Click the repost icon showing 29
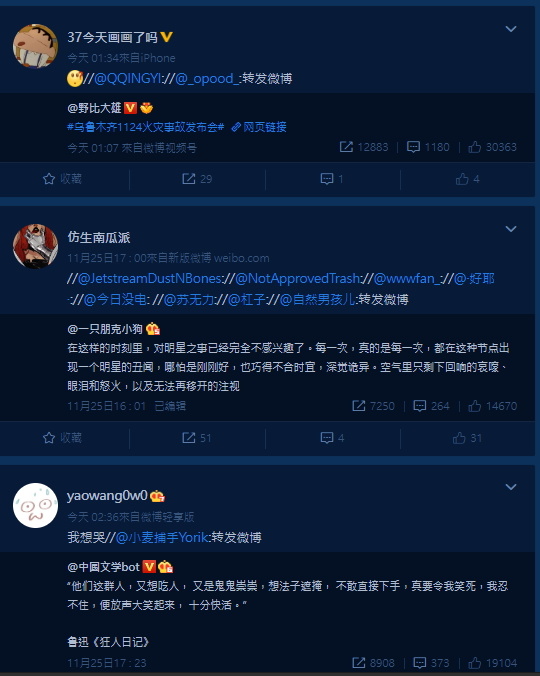 point(188,179)
